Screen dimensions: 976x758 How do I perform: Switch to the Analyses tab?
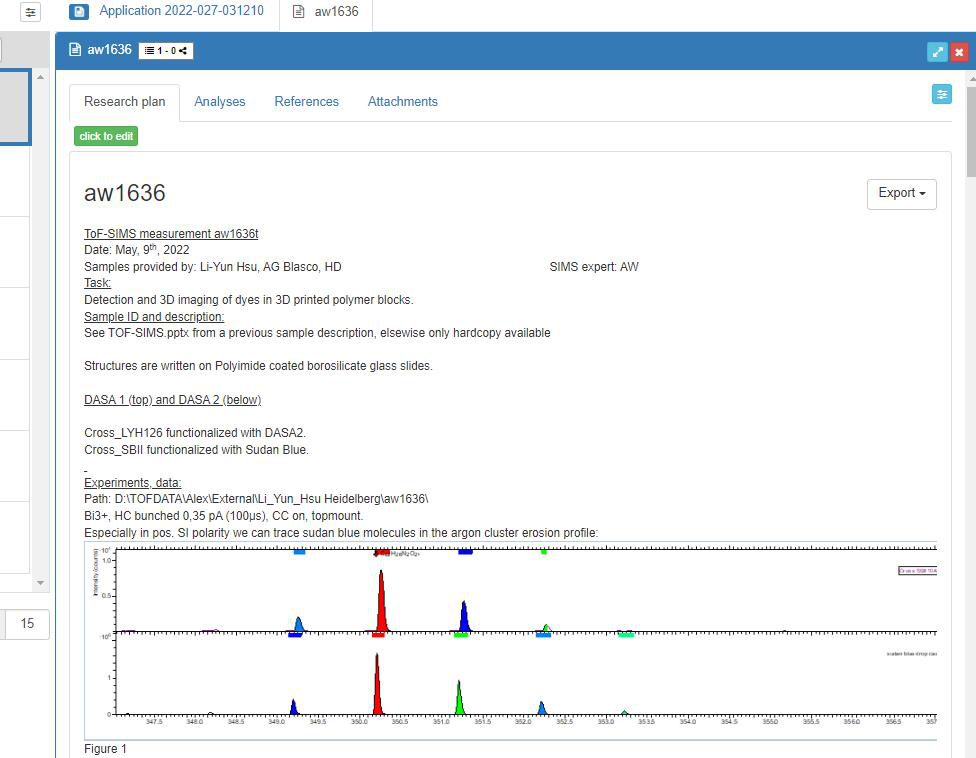point(220,101)
